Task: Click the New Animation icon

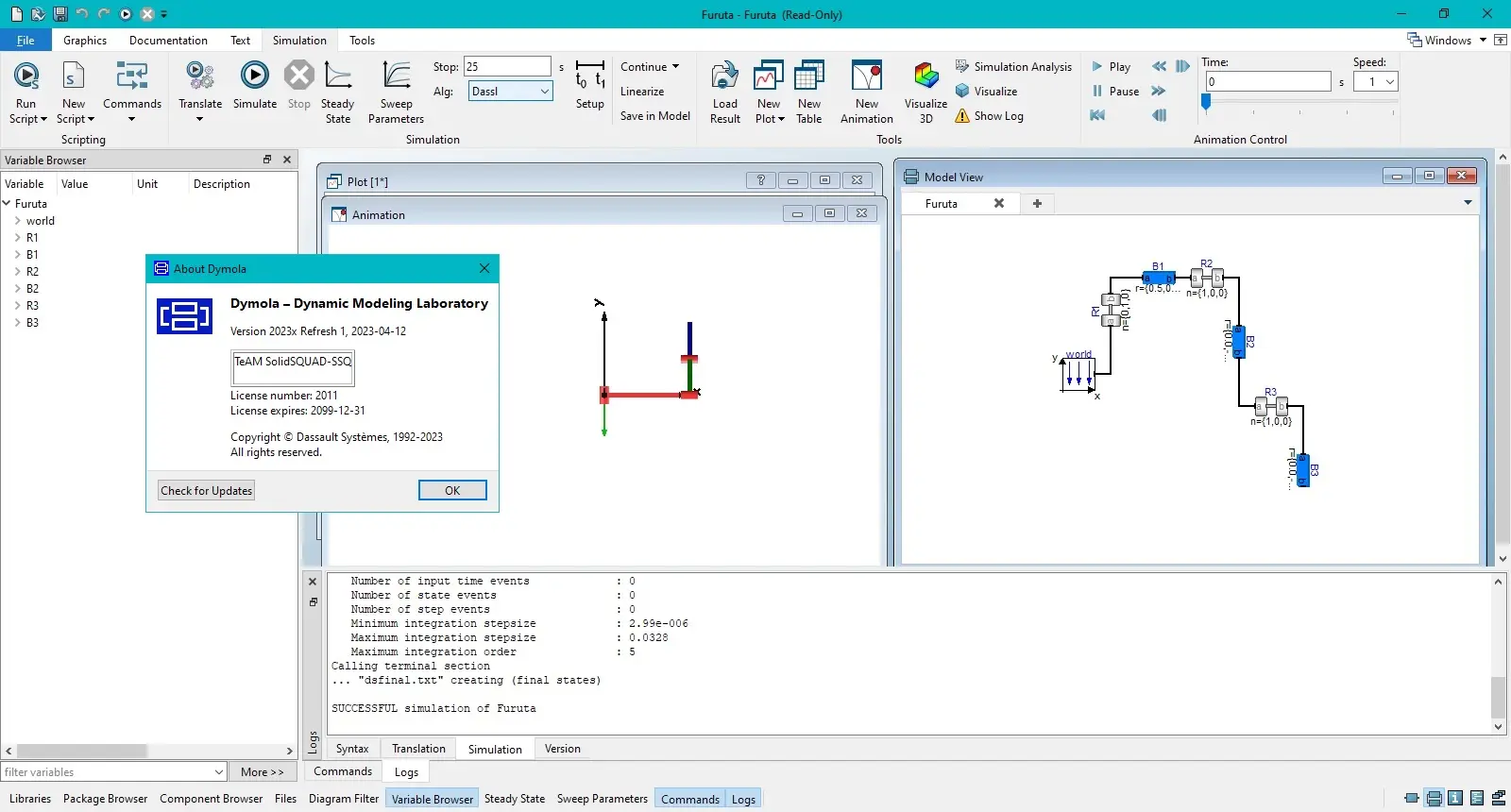Action: coord(866,76)
